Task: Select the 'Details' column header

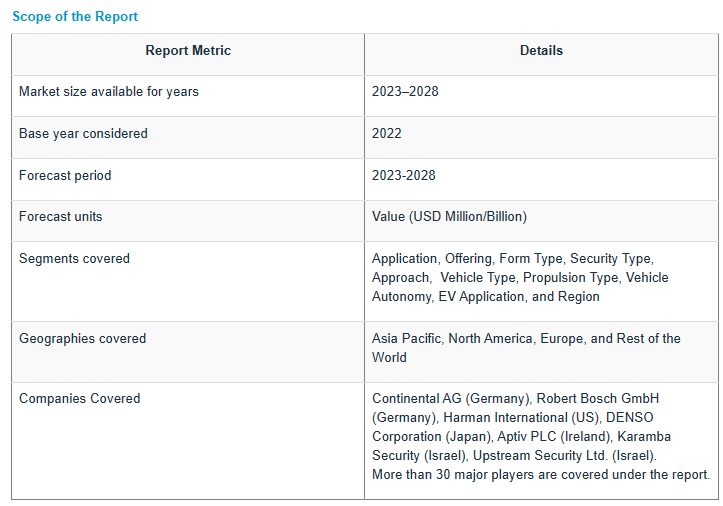Action: pyautogui.click(x=541, y=51)
